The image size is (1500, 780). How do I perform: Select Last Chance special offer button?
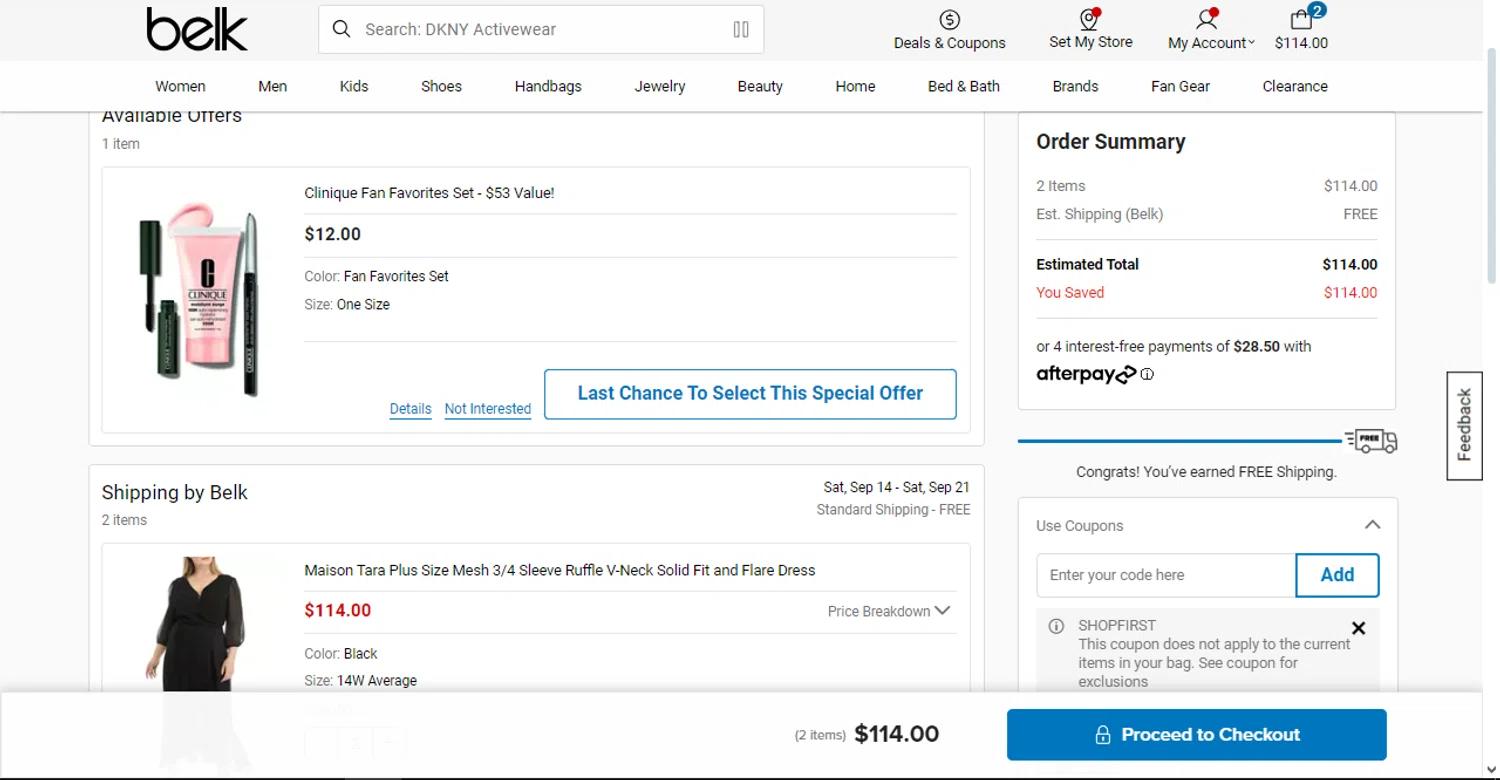pos(750,394)
